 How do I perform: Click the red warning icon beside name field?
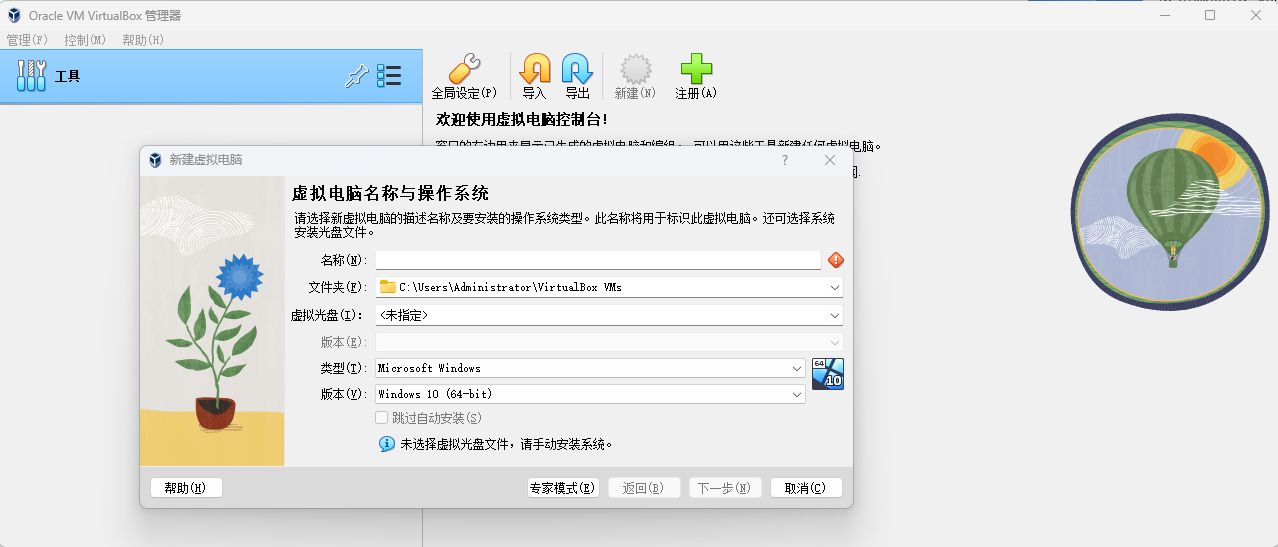coord(836,260)
